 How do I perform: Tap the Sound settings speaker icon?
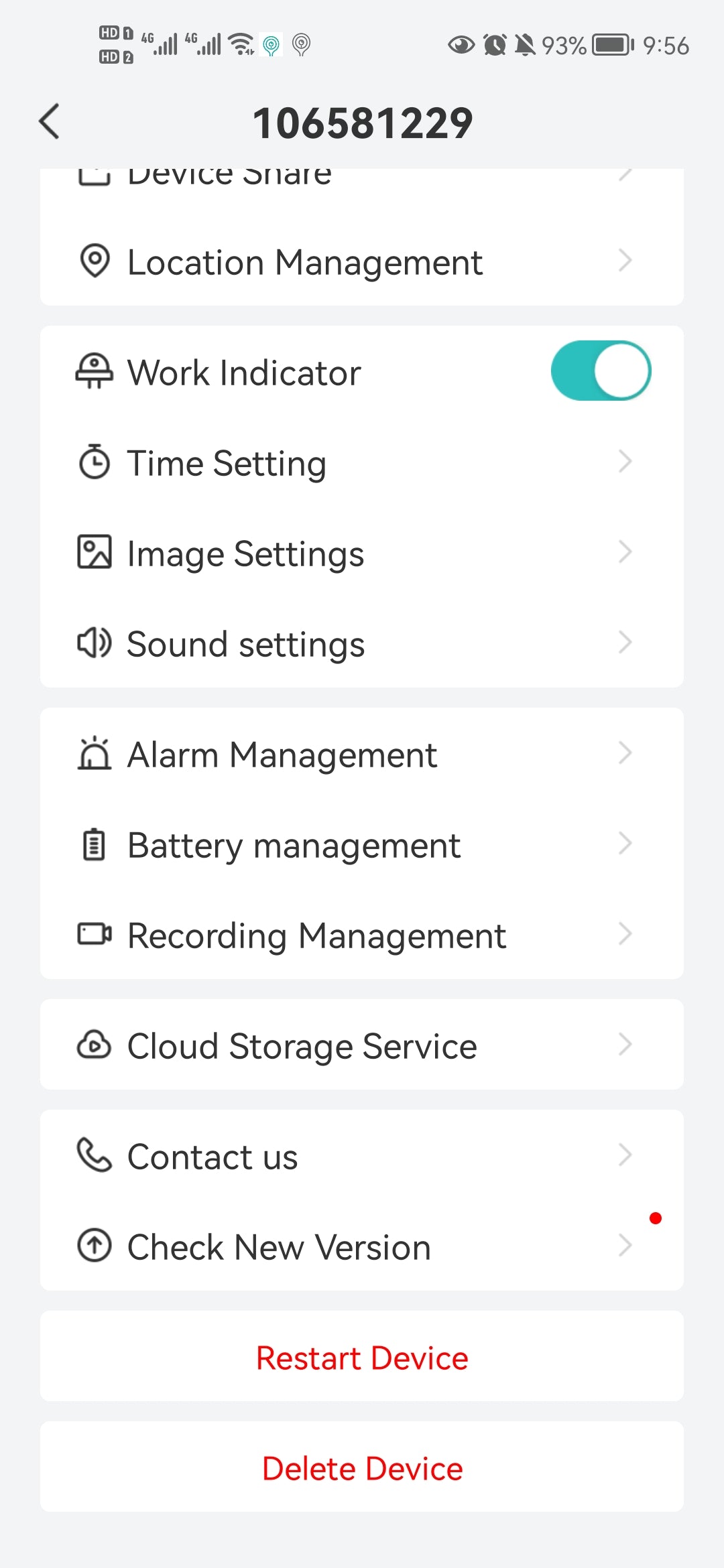[95, 643]
